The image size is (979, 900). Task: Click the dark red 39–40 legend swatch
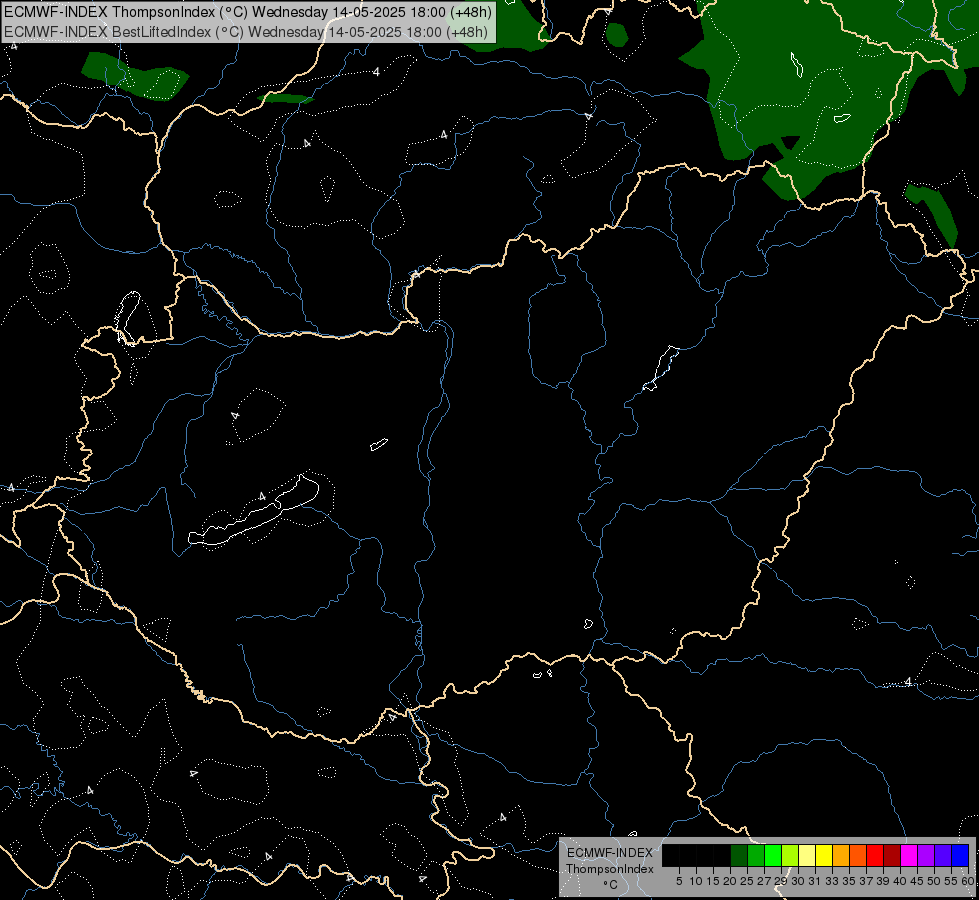pyautogui.click(x=892, y=855)
